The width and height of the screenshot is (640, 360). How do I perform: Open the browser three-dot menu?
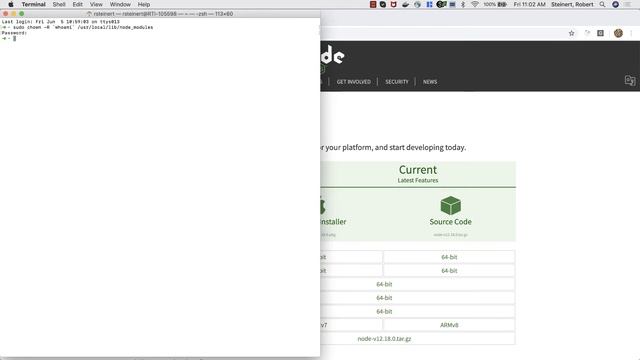pyautogui.click(x=631, y=33)
